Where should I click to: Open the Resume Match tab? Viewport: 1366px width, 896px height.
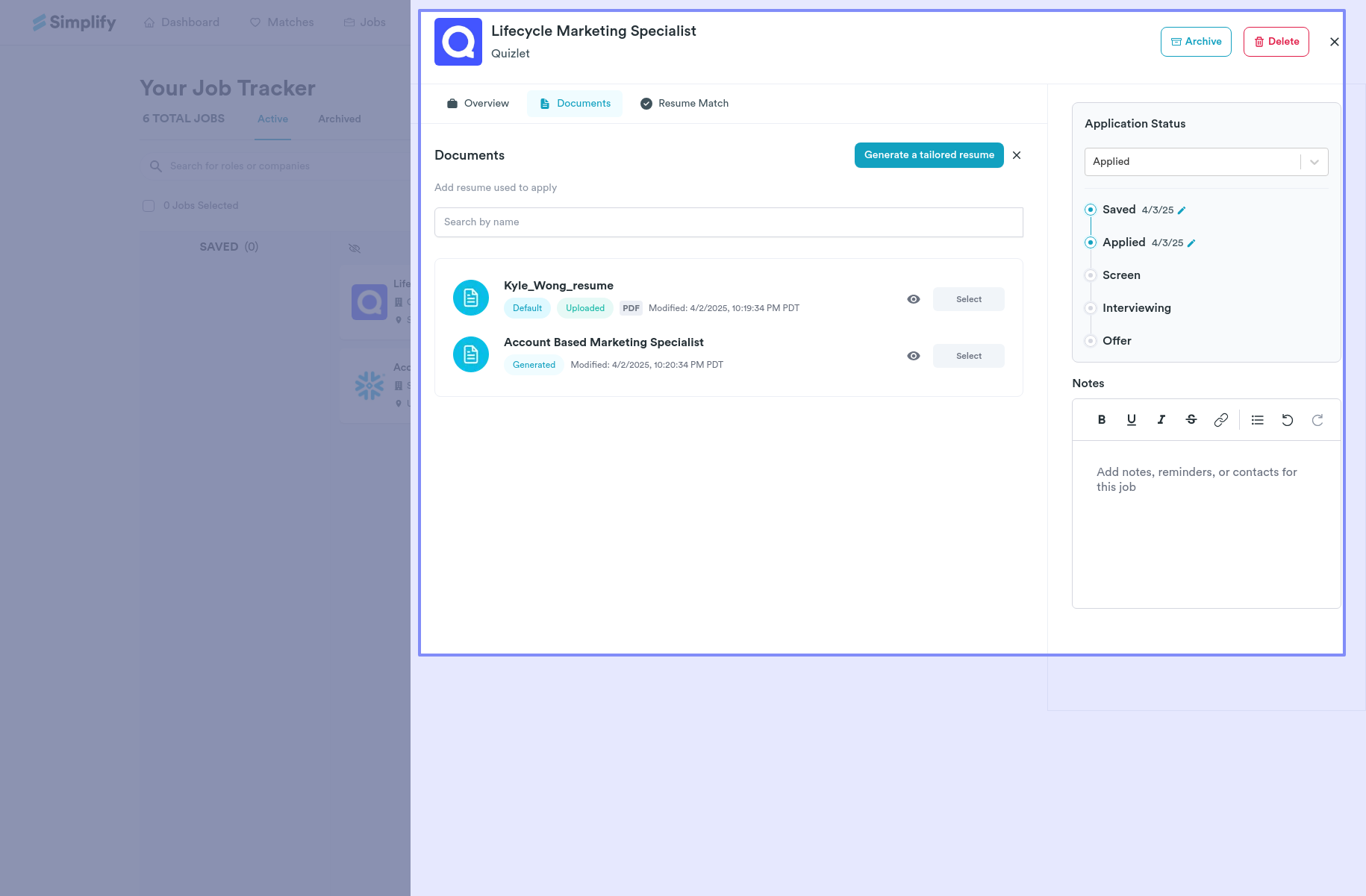pos(684,104)
